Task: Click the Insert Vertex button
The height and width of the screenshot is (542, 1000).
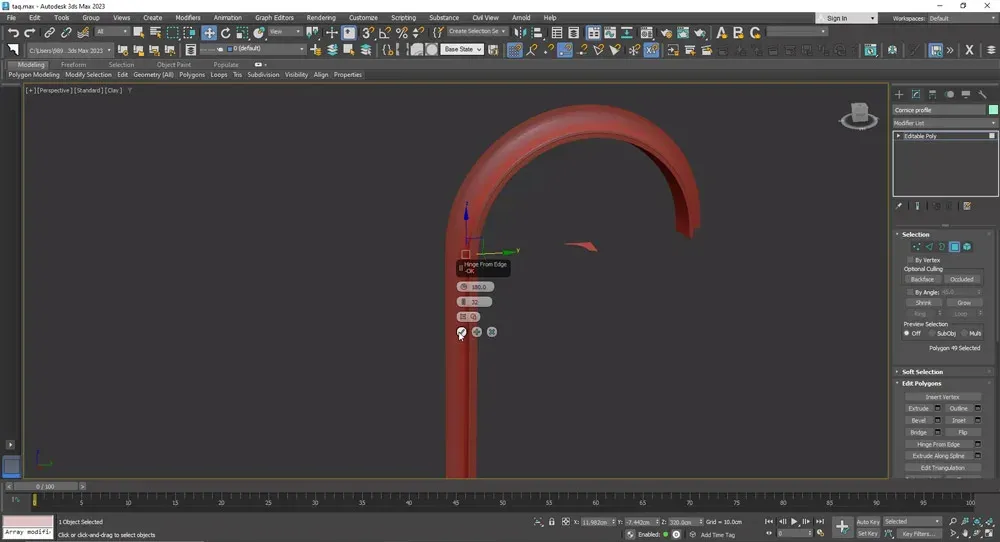Action: pos(942,397)
